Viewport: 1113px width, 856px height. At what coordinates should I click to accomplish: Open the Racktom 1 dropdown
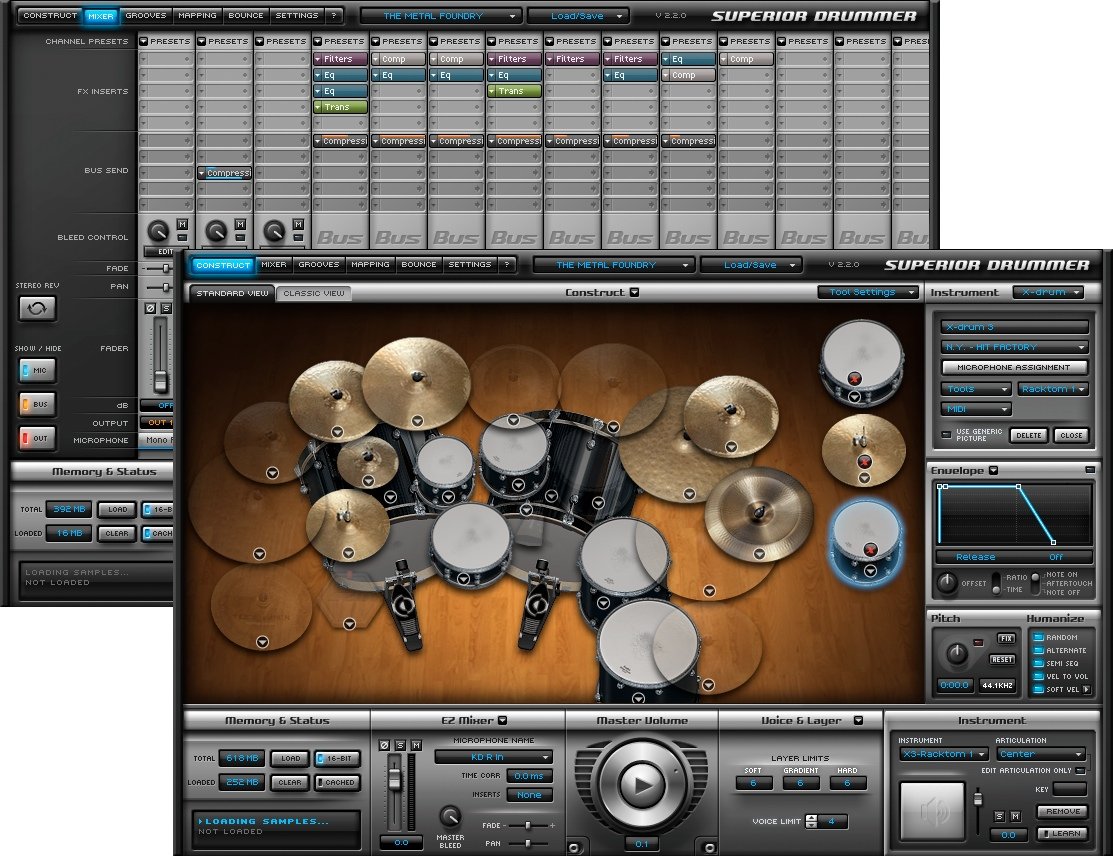1053,389
